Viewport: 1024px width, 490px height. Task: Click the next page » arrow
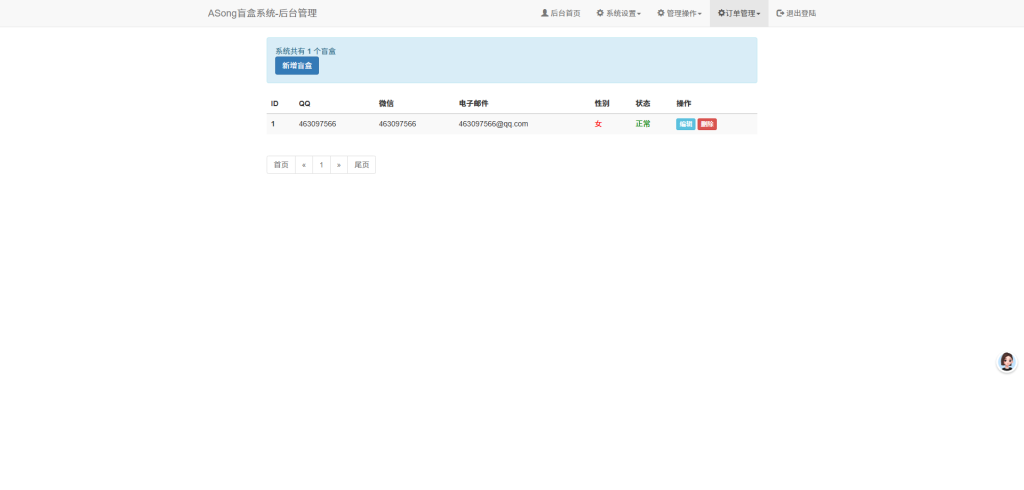pos(339,165)
